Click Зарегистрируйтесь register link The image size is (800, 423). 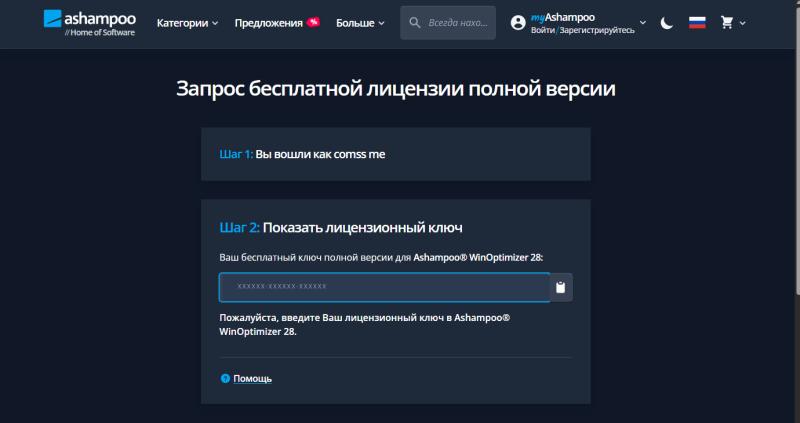[x=597, y=30]
